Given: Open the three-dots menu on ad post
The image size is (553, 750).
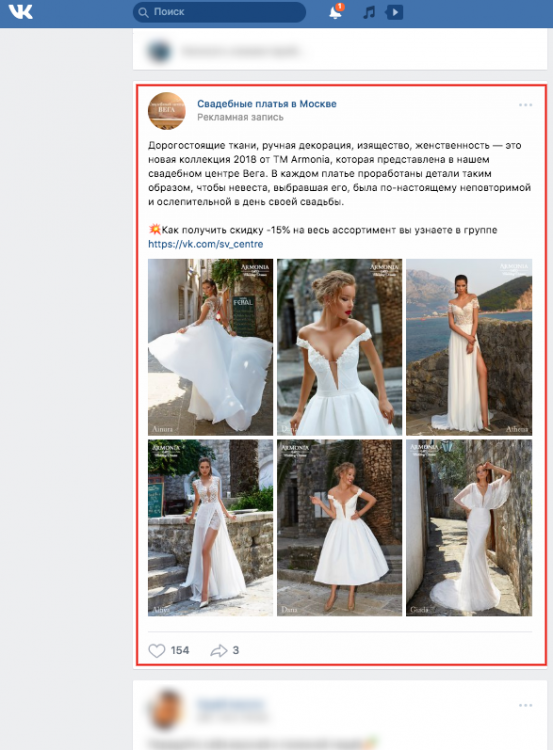Looking at the screenshot, I should [525, 105].
